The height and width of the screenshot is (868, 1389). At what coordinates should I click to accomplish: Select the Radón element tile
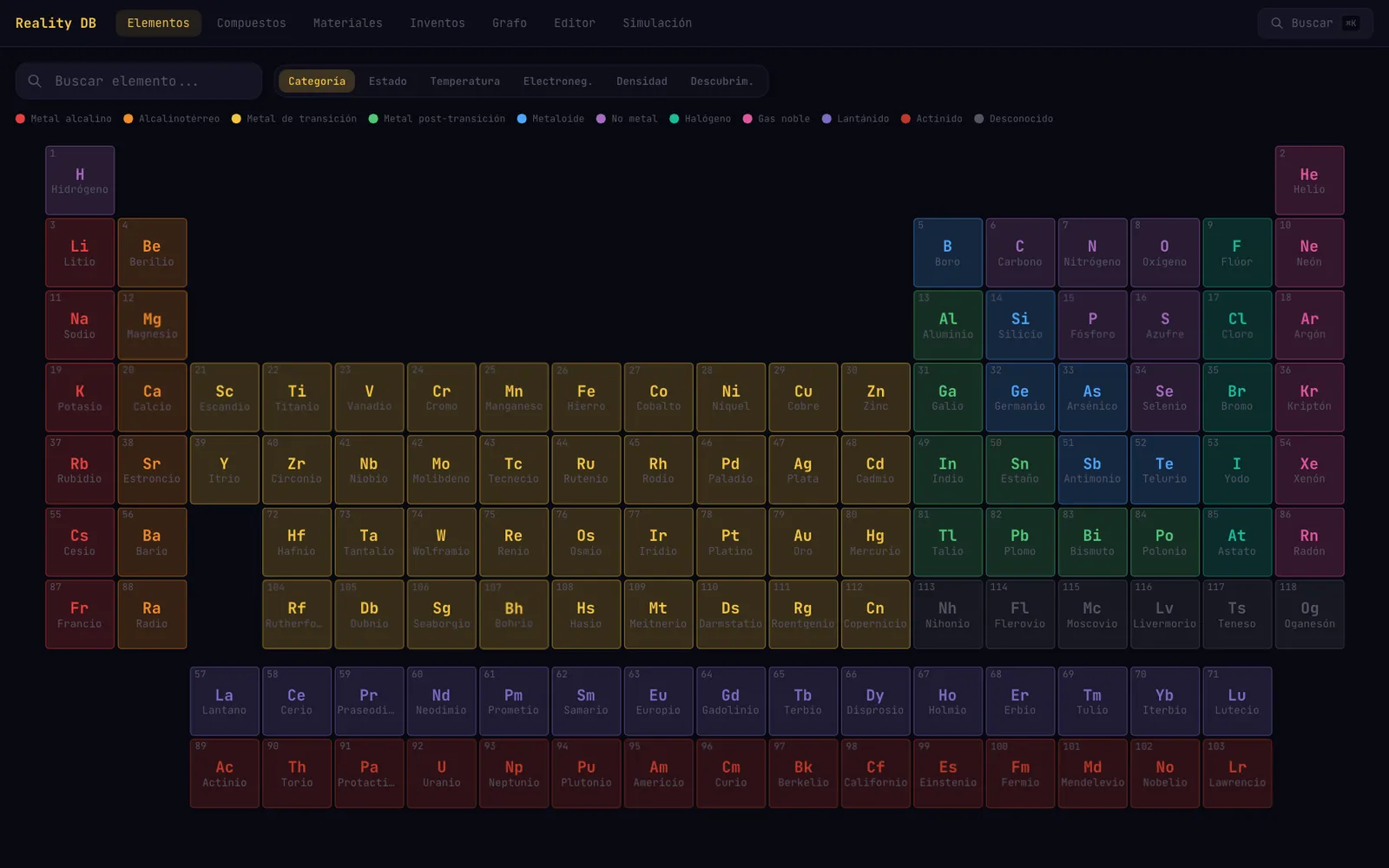(1309, 542)
